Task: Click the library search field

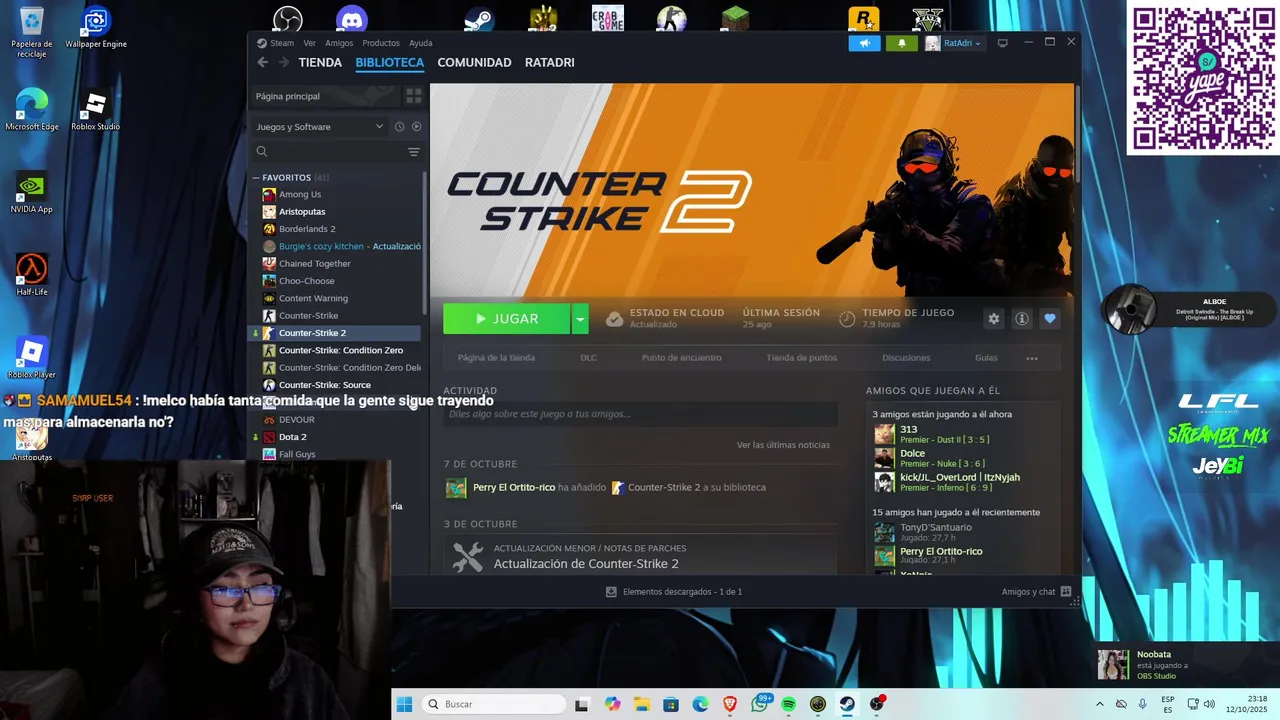Action: pyautogui.click(x=330, y=152)
